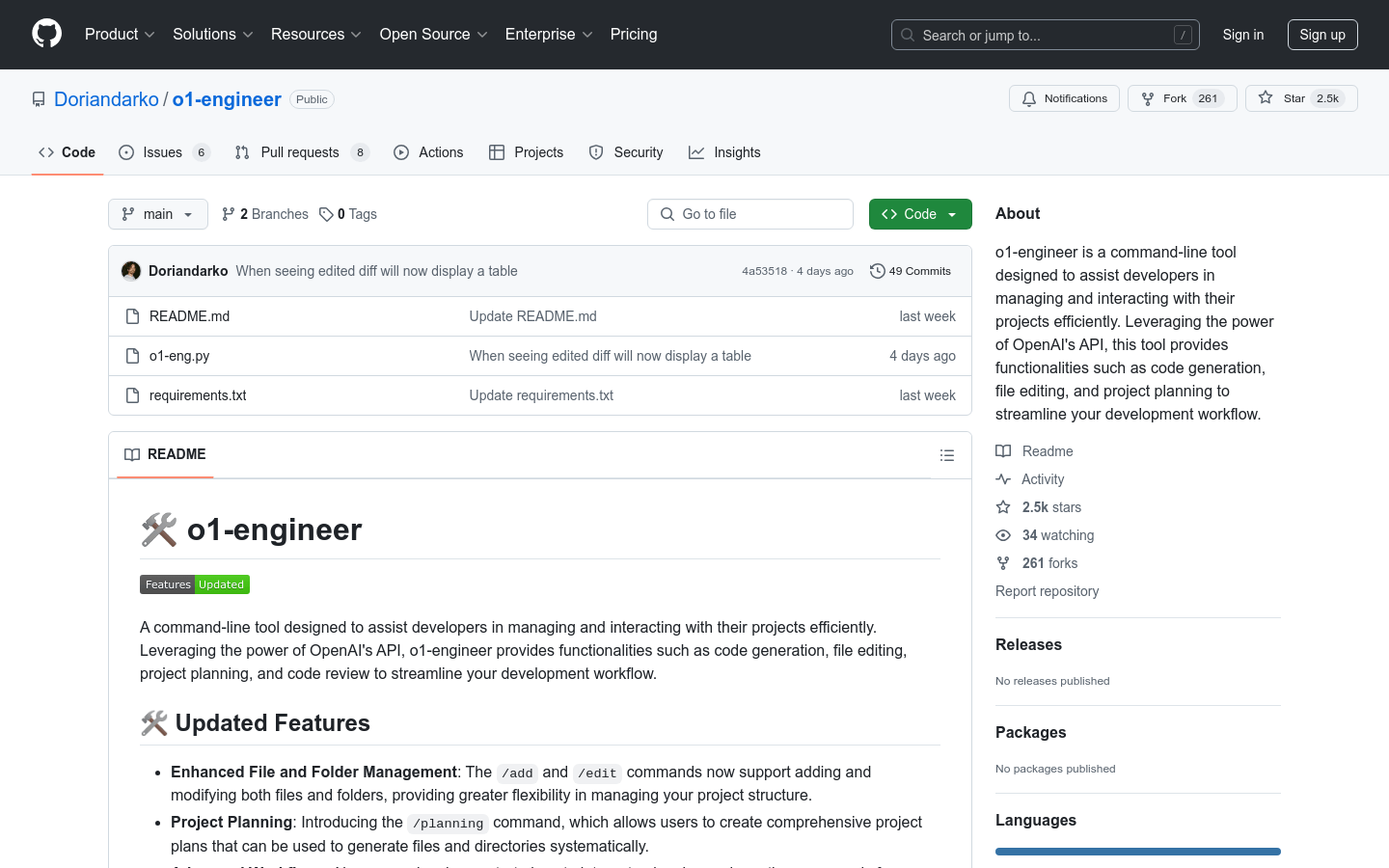Open the green Code dropdown
1389x868 pixels.
(919, 214)
